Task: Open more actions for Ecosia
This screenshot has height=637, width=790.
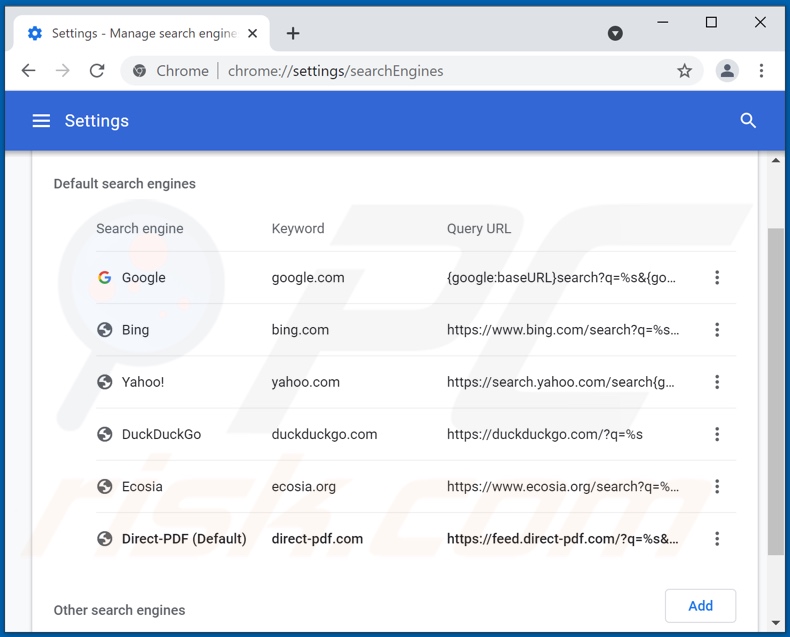Action: (x=717, y=486)
